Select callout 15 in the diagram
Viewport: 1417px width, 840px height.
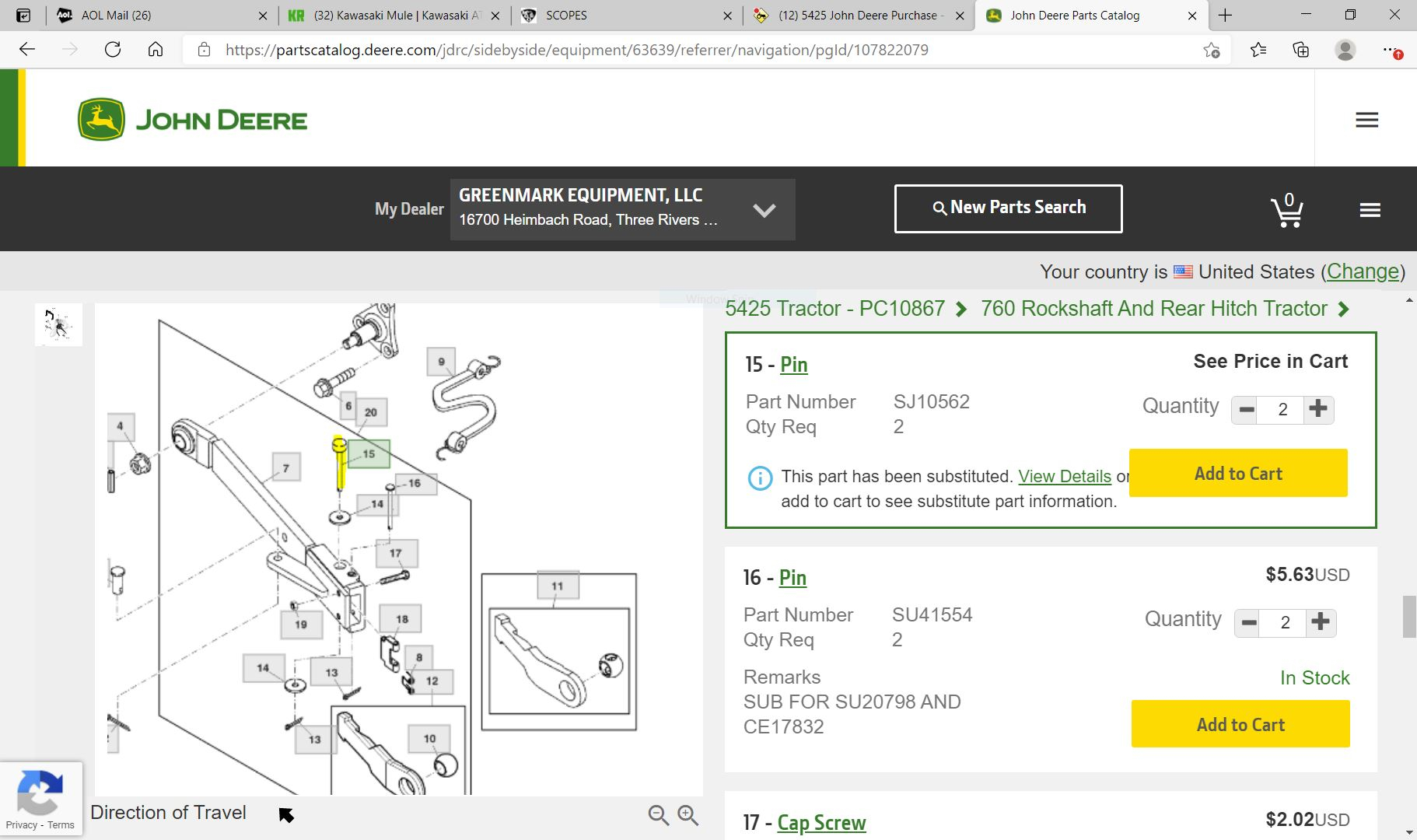369,453
